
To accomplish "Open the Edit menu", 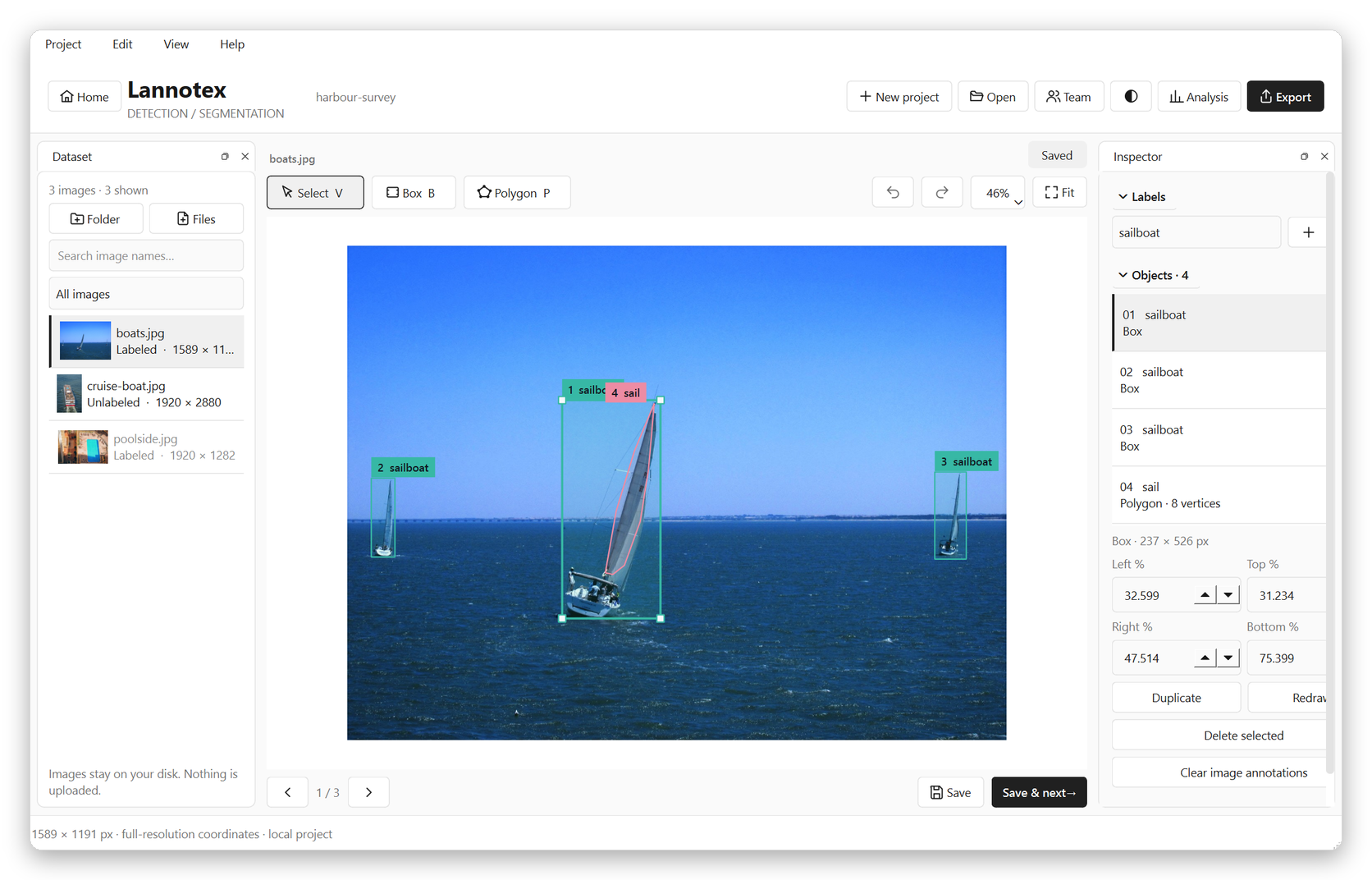I will (122, 44).
